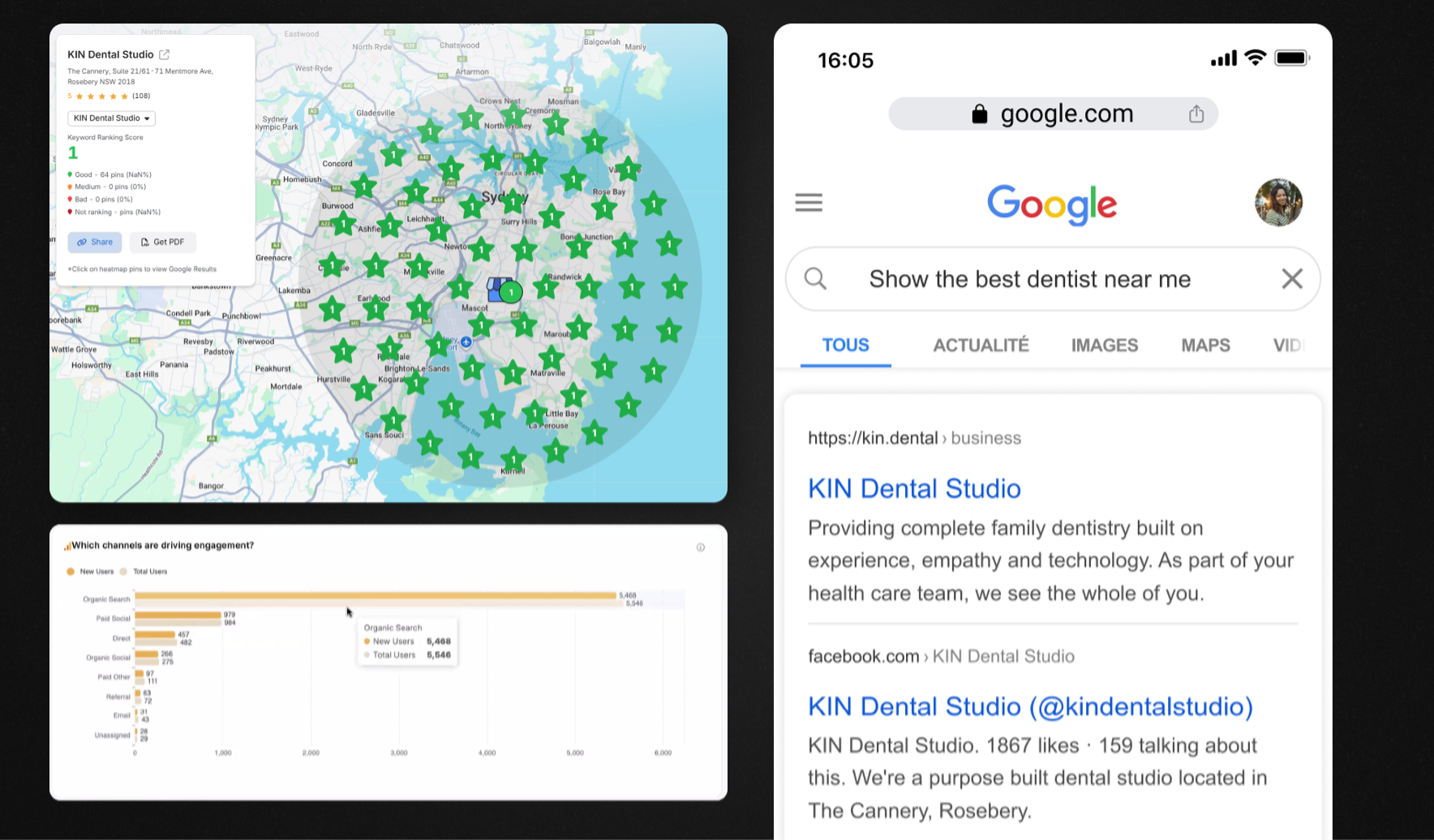1434x840 pixels.
Task: Open the hamburger menu on the Google page
Action: [x=808, y=202]
